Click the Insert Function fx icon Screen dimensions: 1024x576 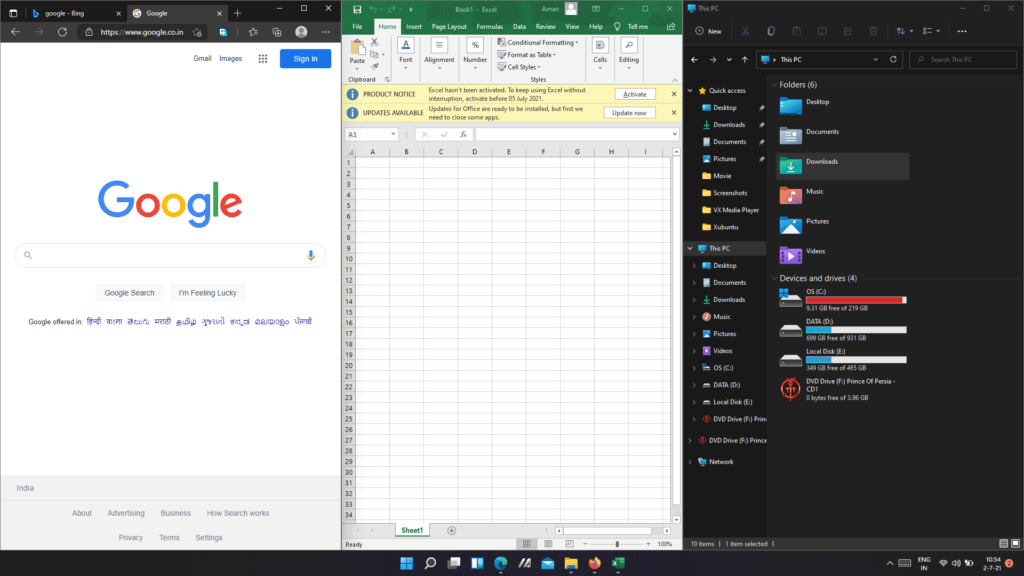pyautogui.click(x=463, y=135)
